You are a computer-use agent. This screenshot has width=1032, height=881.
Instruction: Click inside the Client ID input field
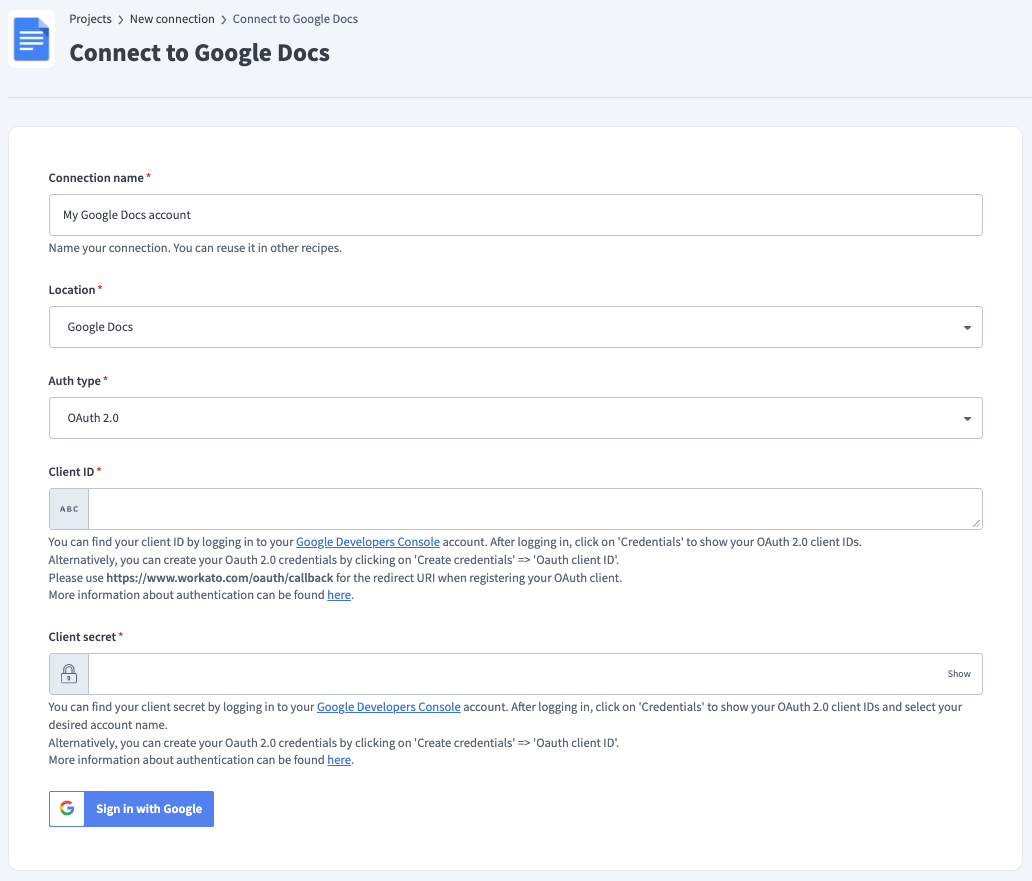click(530, 508)
